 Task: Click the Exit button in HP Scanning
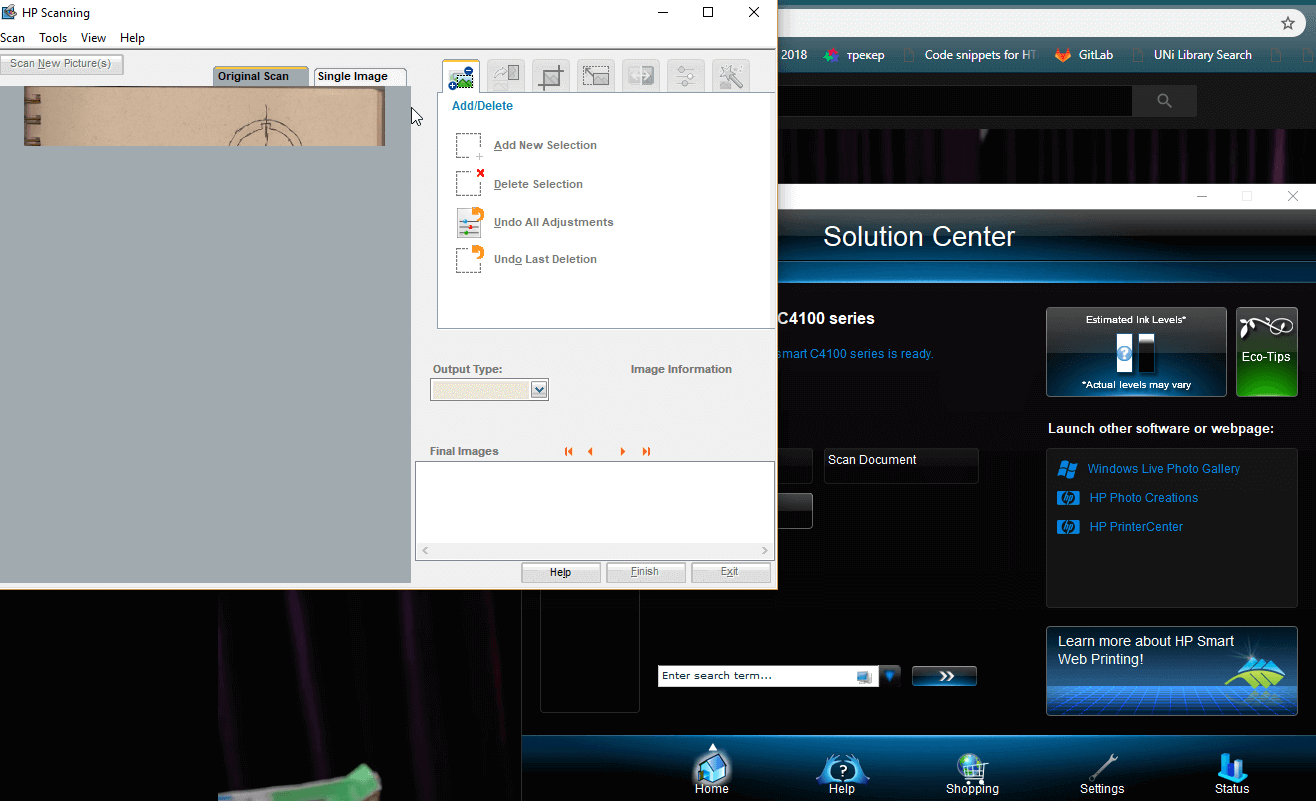pos(731,572)
